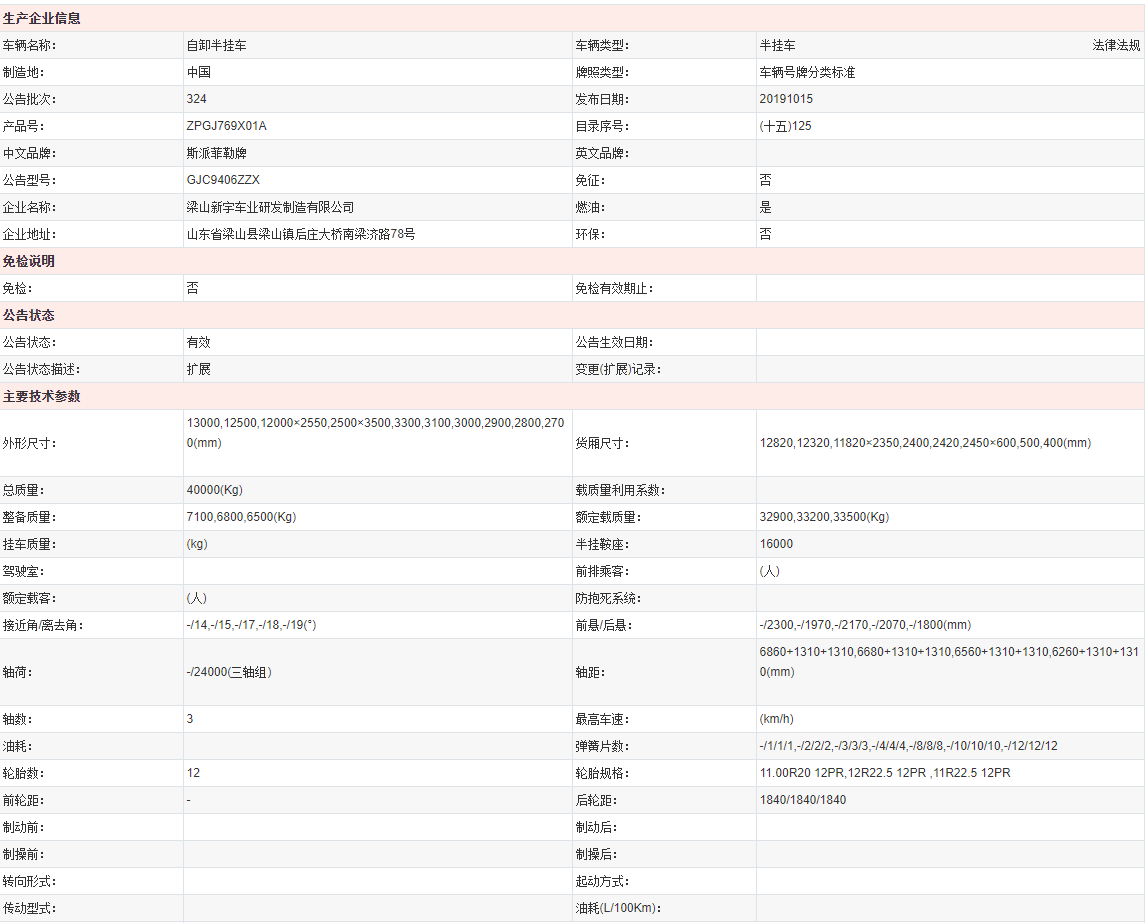Select the 生产企业信息 section header
1148x923 pixels.
42,18
